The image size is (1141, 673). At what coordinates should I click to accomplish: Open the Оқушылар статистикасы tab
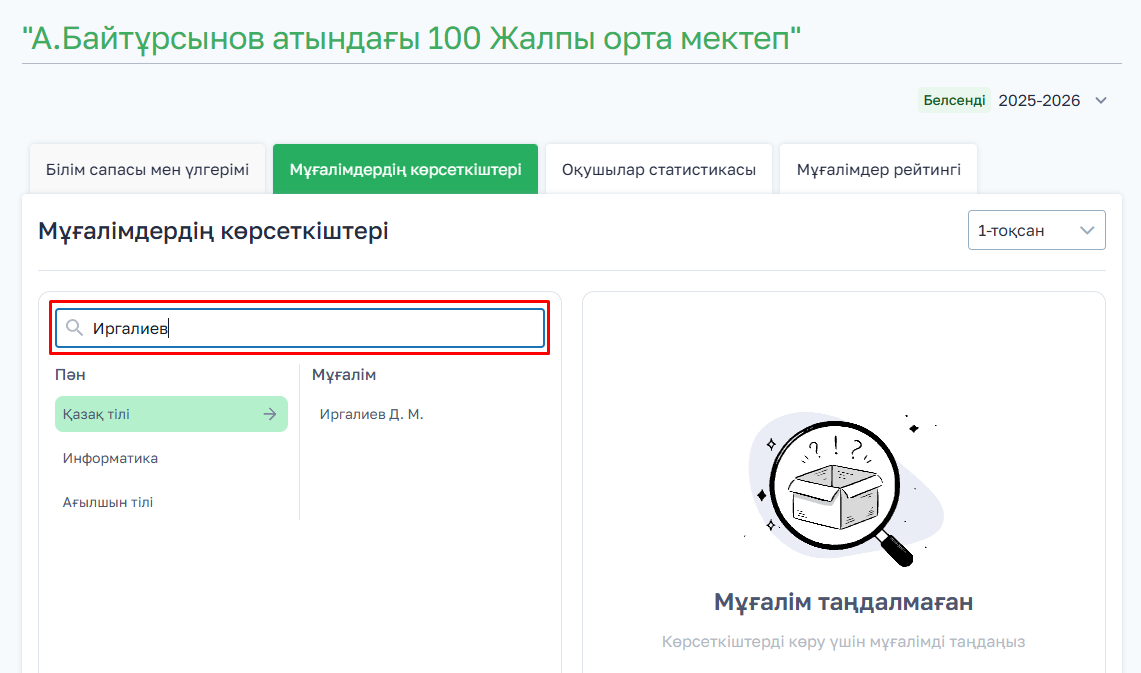(x=658, y=169)
